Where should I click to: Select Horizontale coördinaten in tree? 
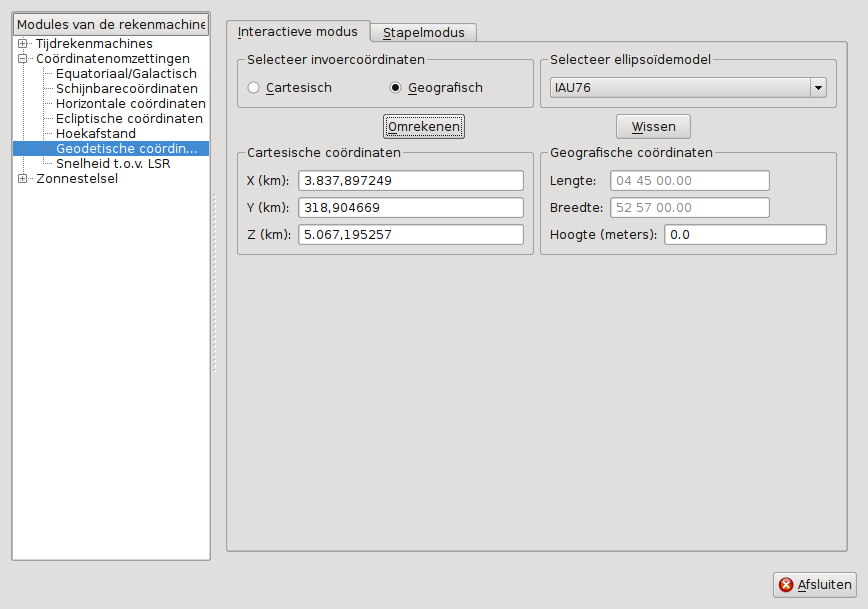[130, 104]
